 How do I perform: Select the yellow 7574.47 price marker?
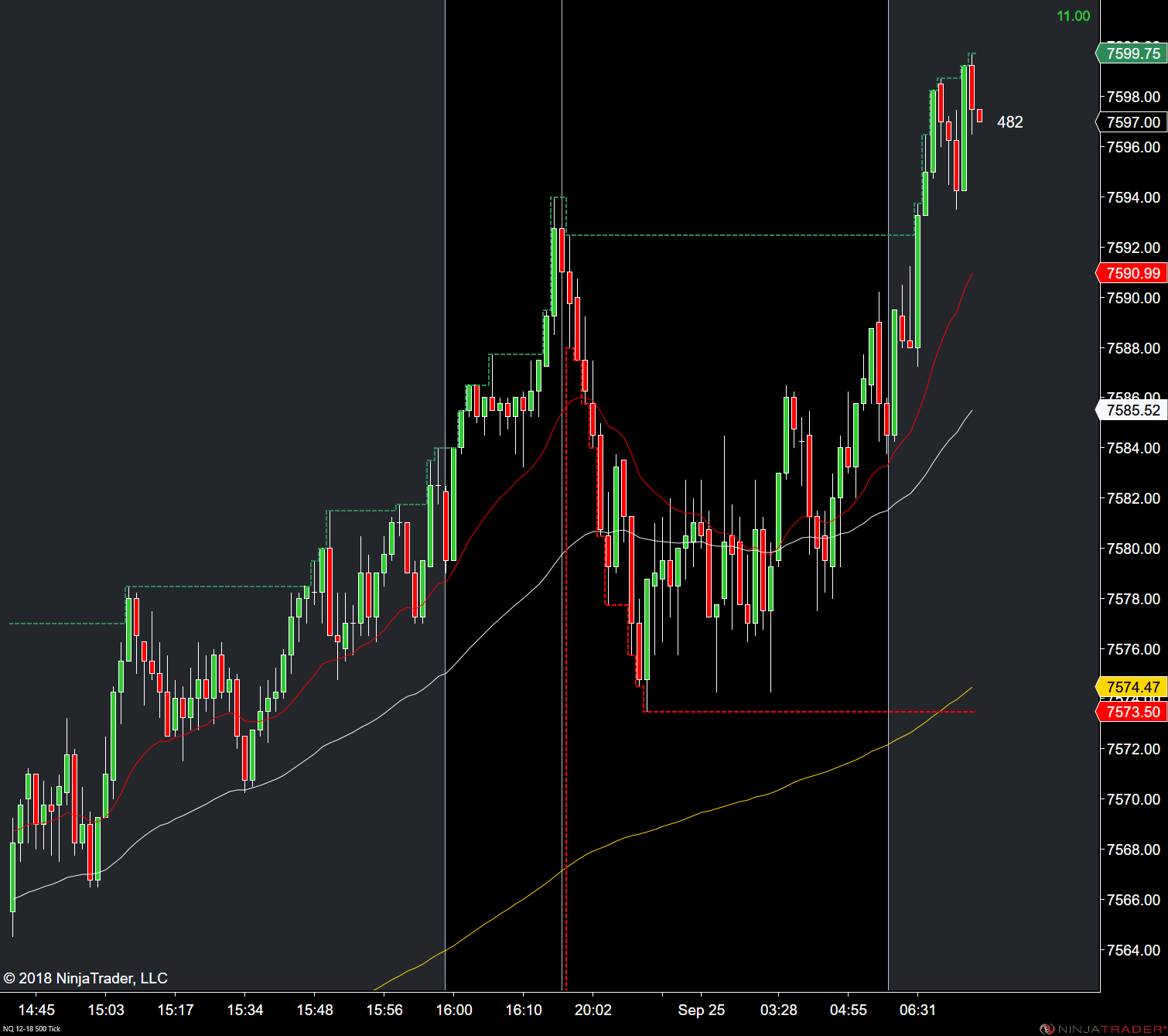pyautogui.click(x=1132, y=687)
